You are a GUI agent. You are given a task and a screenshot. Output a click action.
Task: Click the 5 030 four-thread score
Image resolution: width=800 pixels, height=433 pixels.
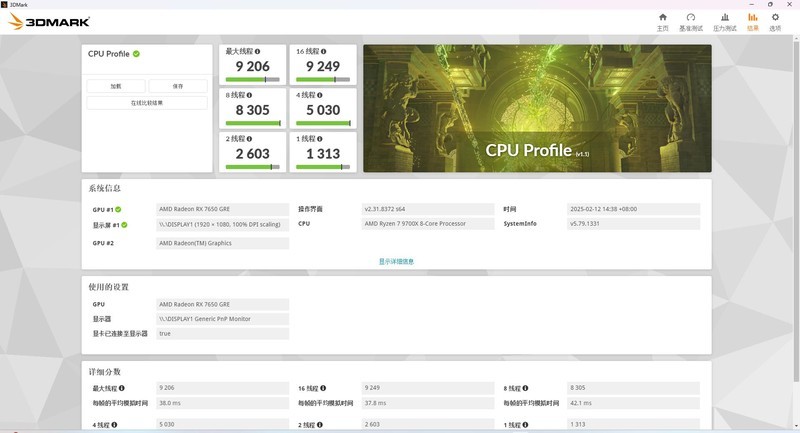pos(323,110)
